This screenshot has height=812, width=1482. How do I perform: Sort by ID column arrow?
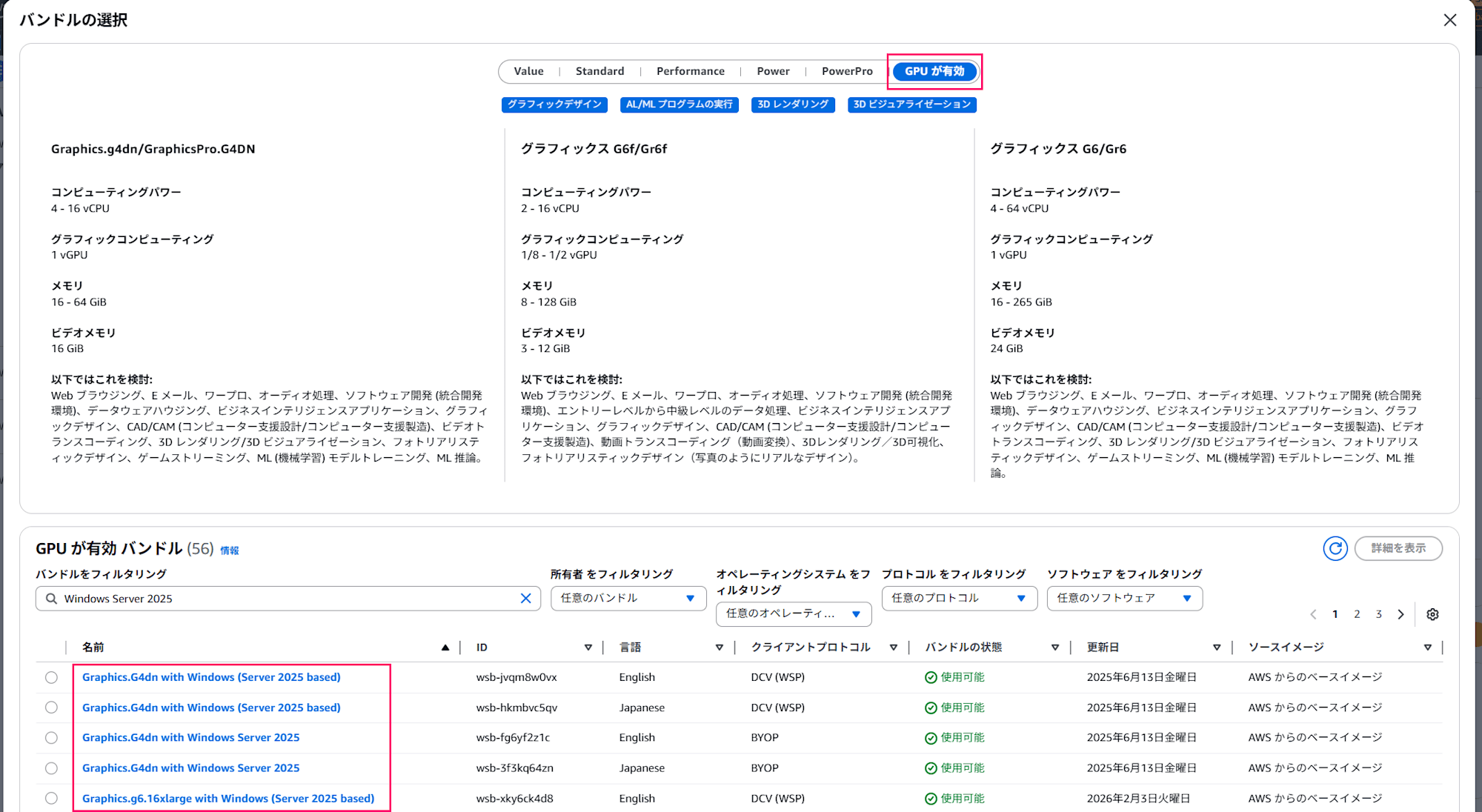pos(588,648)
